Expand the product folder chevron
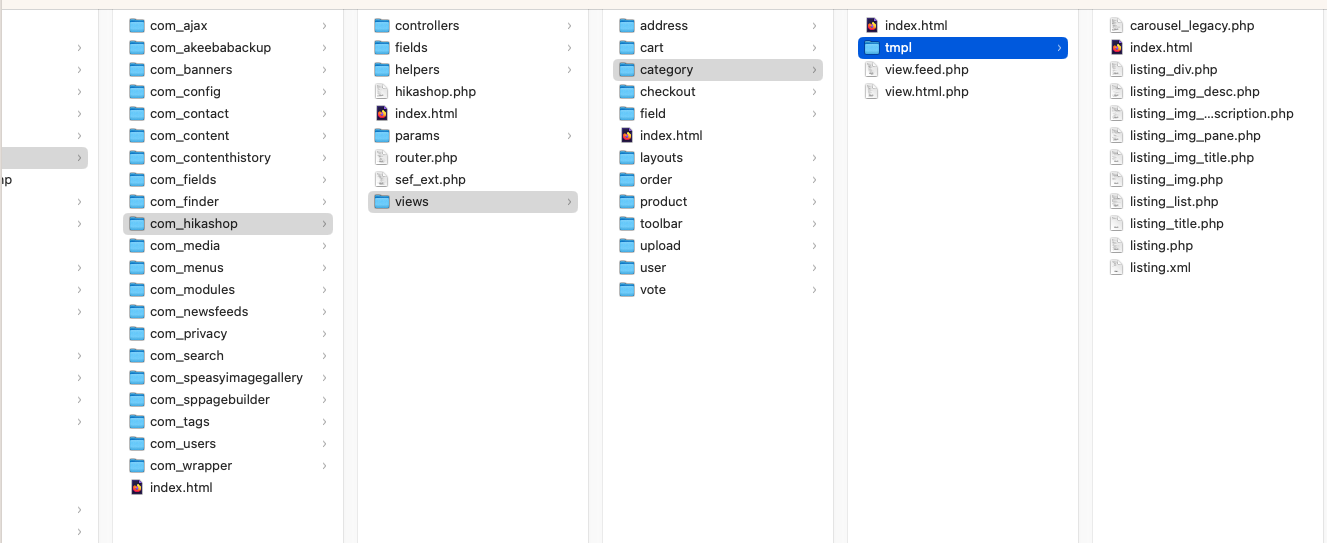 (x=814, y=202)
